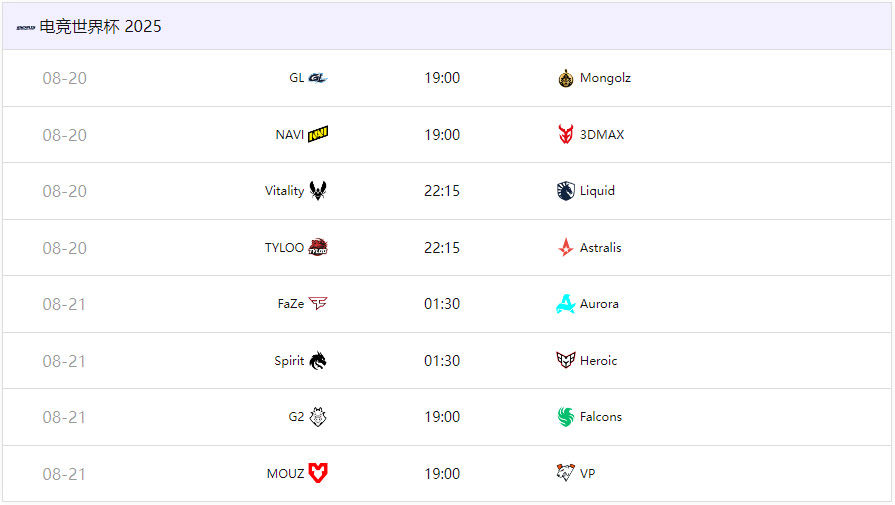The image size is (895, 505).
Task: Click the FaZe logo icon
Action: click(x=318, y=304)
